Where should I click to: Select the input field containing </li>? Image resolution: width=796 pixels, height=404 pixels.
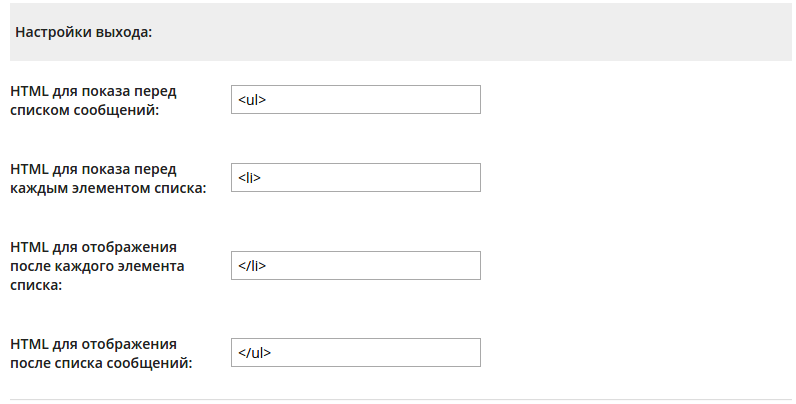click(x=355, y=265)
